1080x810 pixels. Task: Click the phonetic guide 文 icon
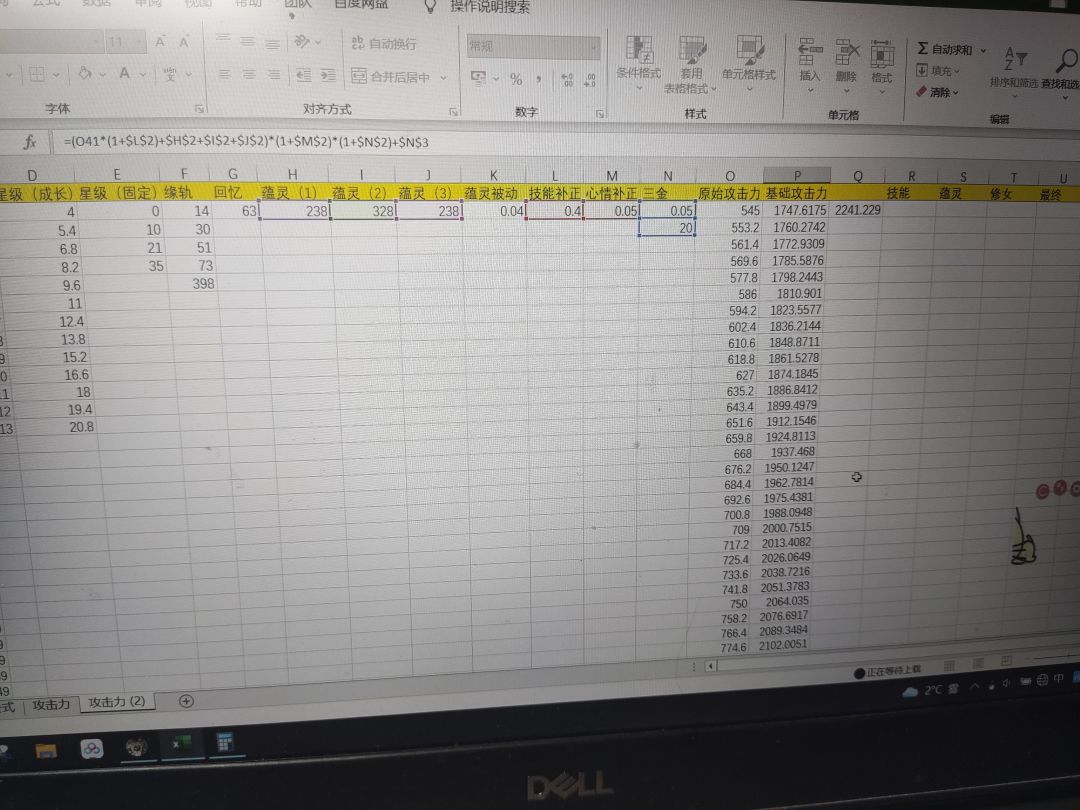point(169,74)
